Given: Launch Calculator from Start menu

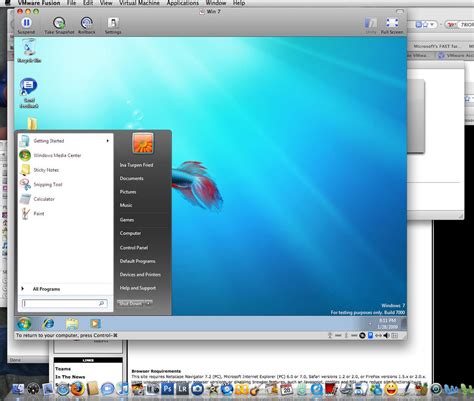Looking at the screenshot, I should 66,199.
